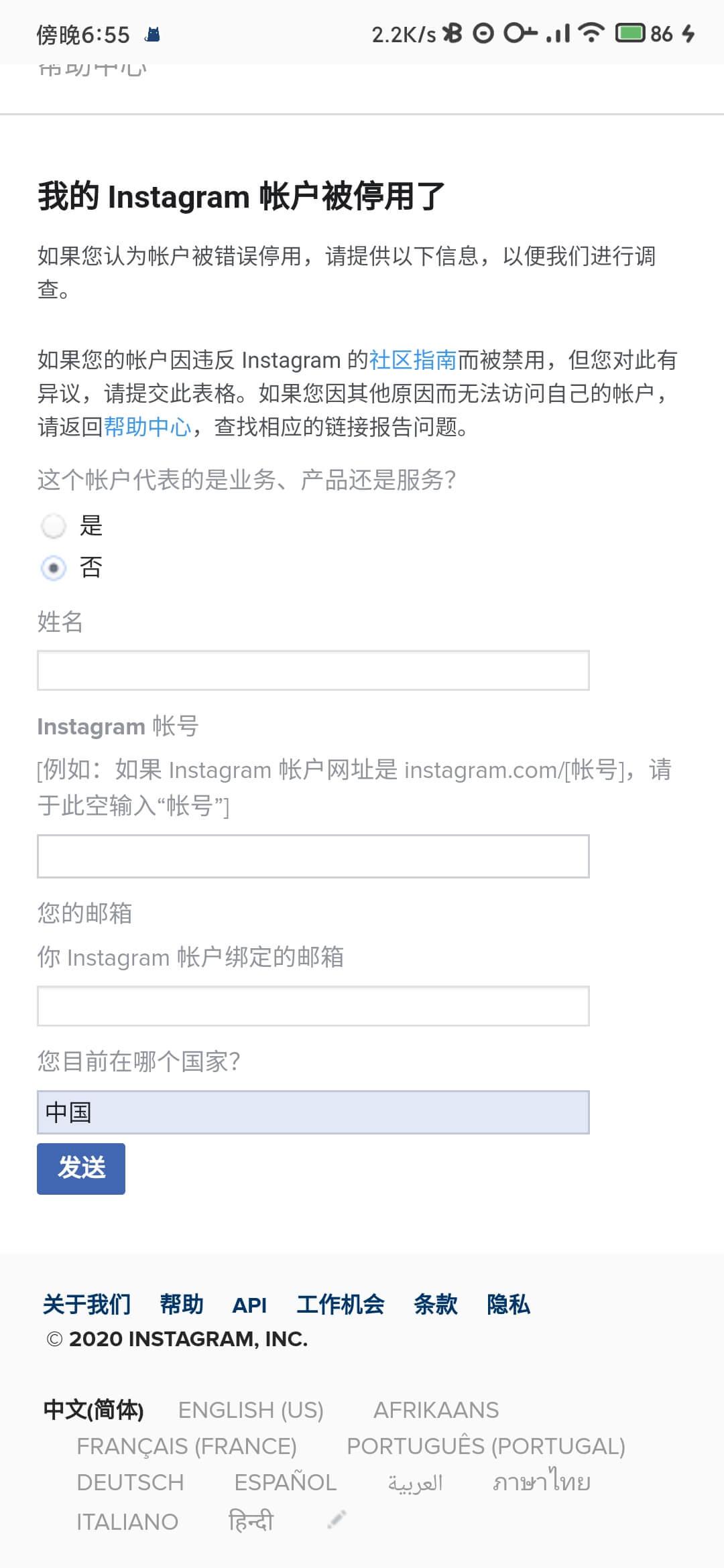Open the 工作机会 footer link
Screen dimensions: 724x1568
(x=341, y=1305)
